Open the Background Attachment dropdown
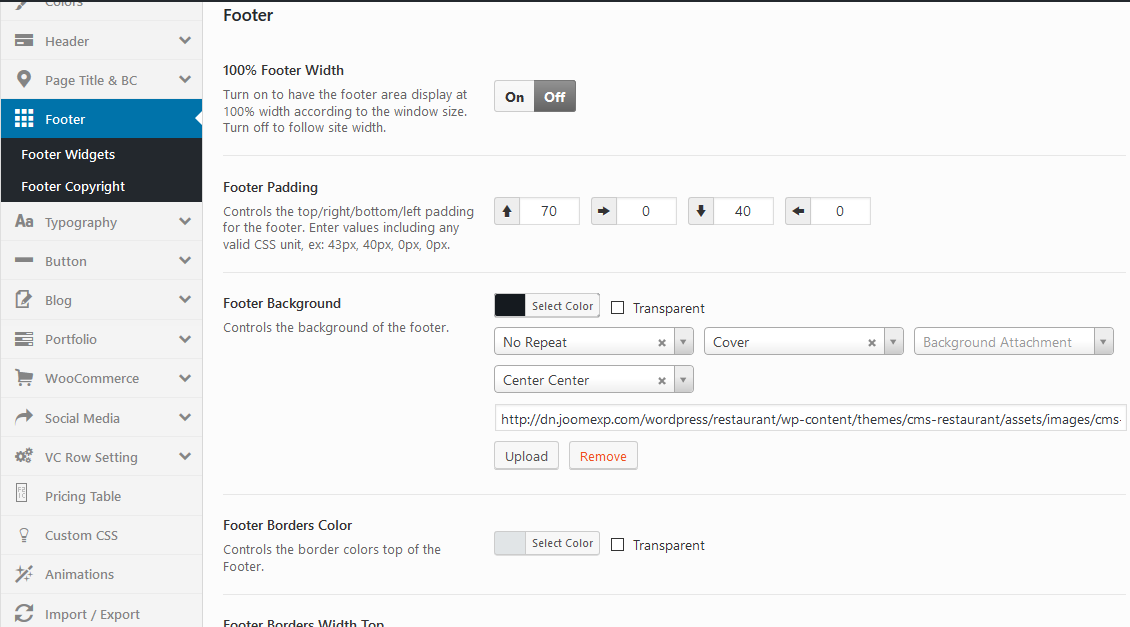This screenshot has width=1130, height=627. (x=1013, y=342)
